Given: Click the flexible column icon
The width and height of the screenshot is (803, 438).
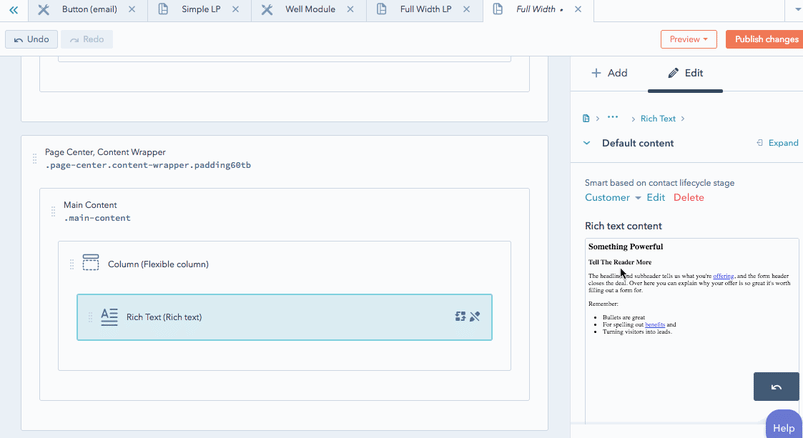Looking at the screenshot, I should pos(91,262).
